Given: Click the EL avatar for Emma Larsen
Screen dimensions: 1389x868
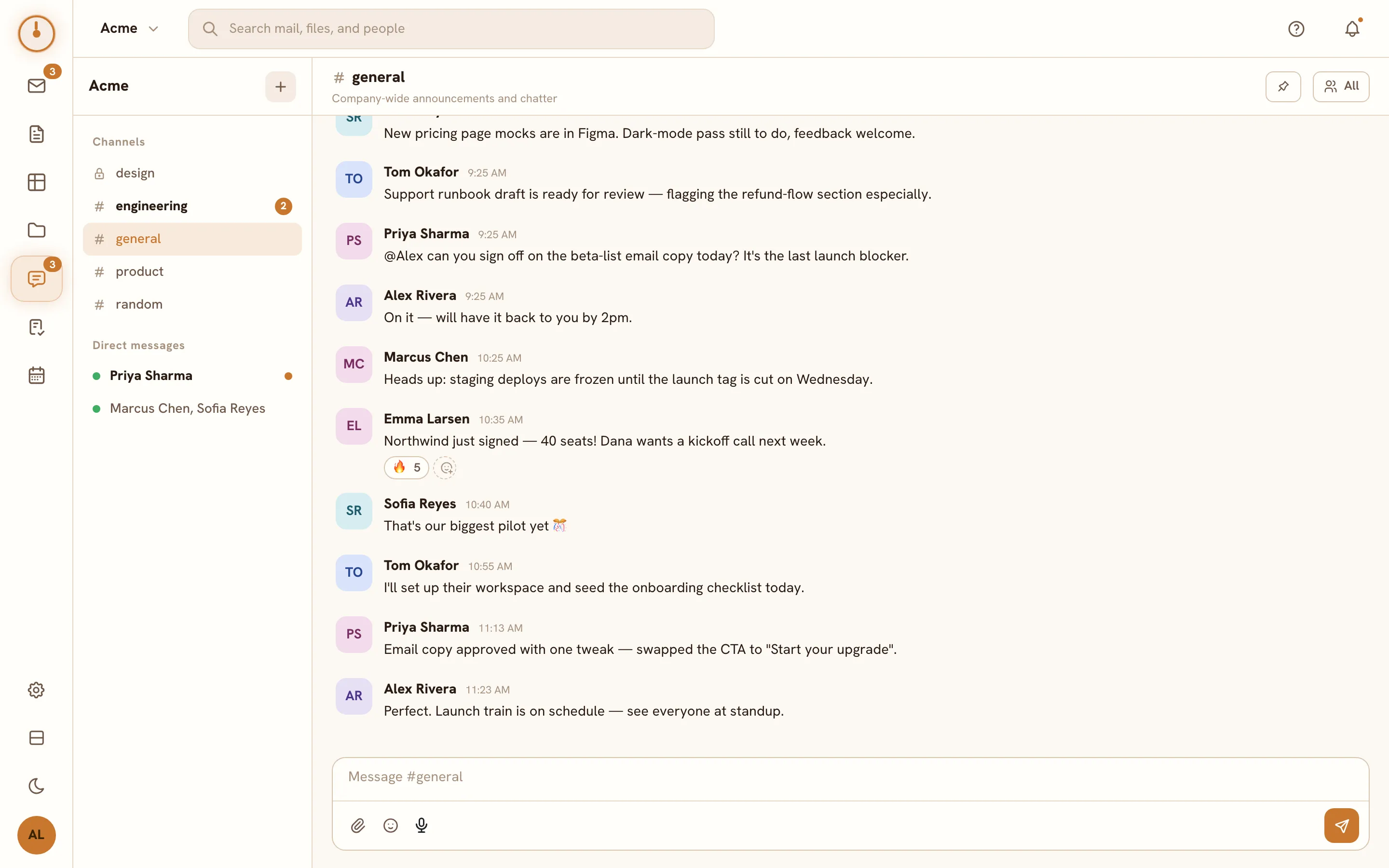Looking at the screenshot, I should 354,426.
